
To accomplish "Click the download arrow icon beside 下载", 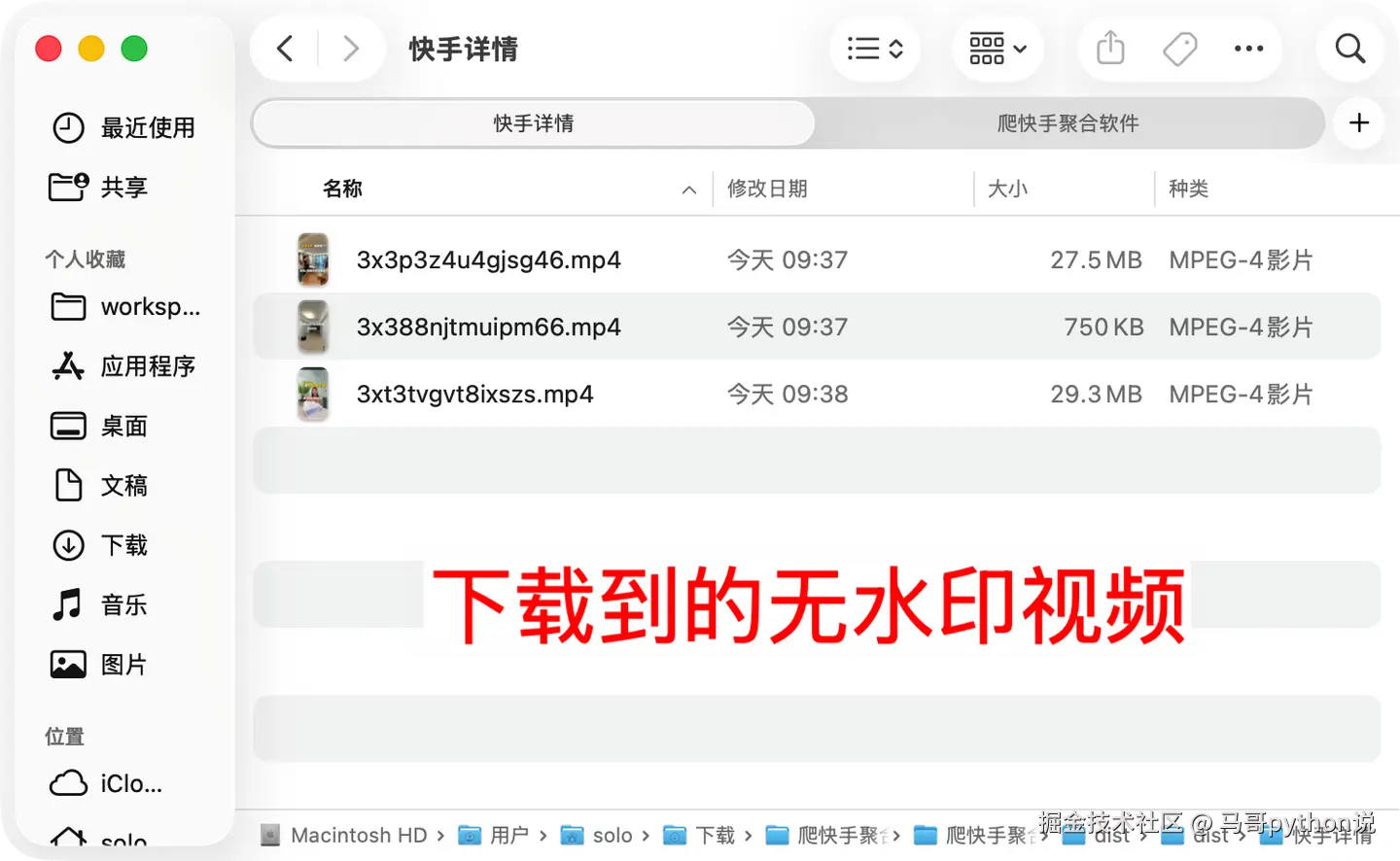I will [x=68, y=545].
